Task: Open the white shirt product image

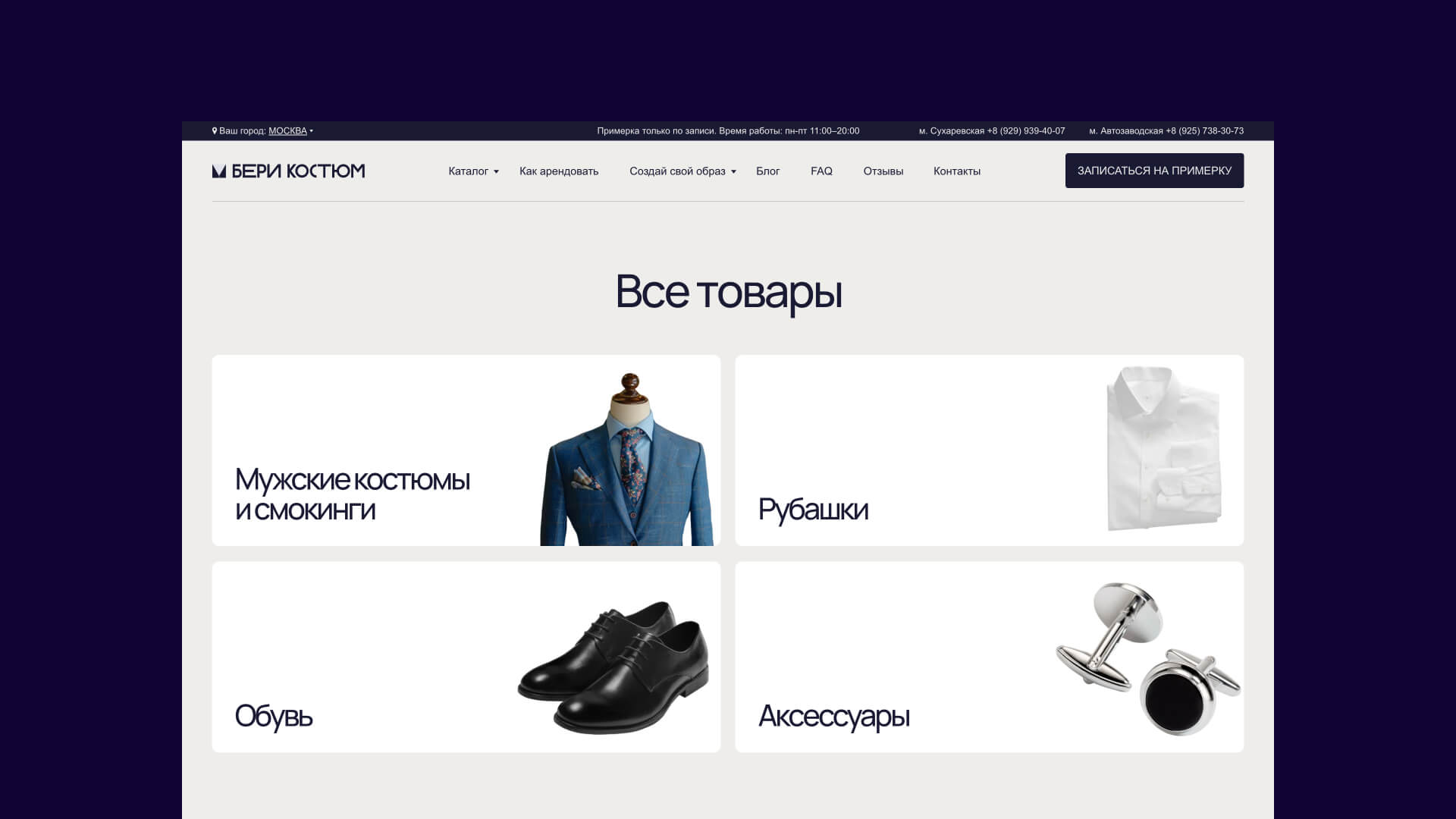Action: point(1164,449)
